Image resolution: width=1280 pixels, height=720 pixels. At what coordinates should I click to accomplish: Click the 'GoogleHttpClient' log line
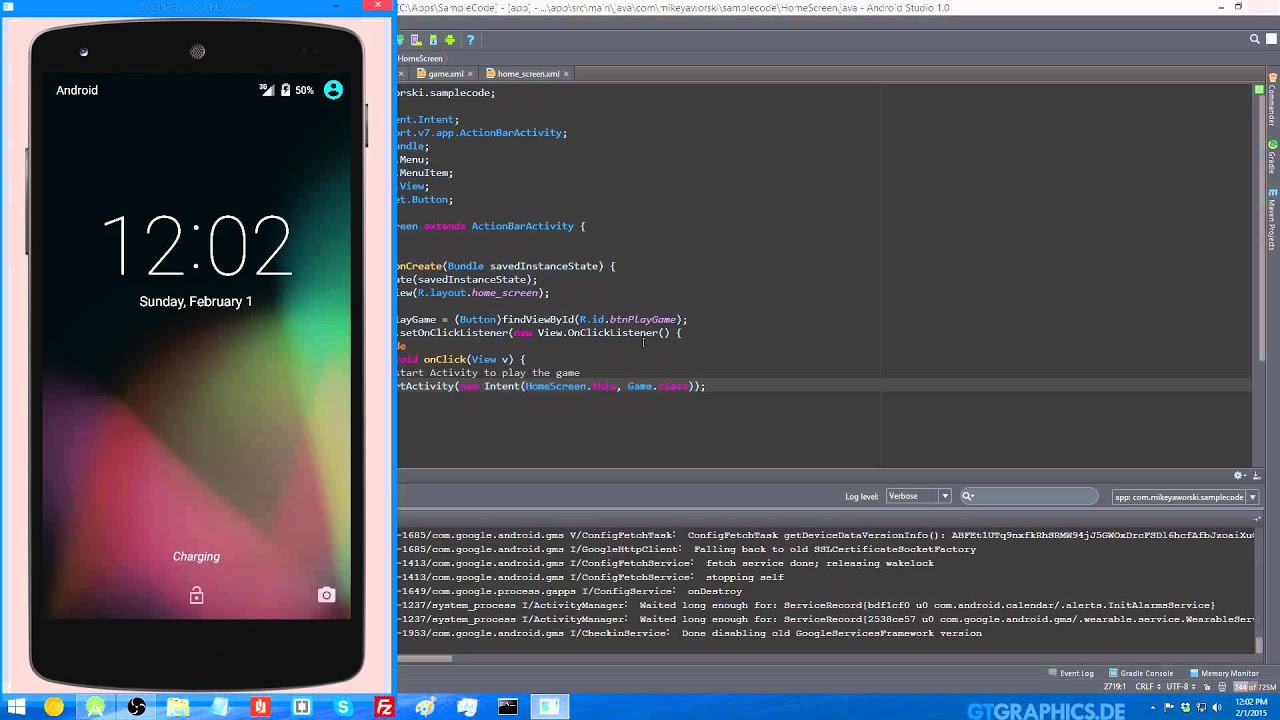[x=687, y=549]
